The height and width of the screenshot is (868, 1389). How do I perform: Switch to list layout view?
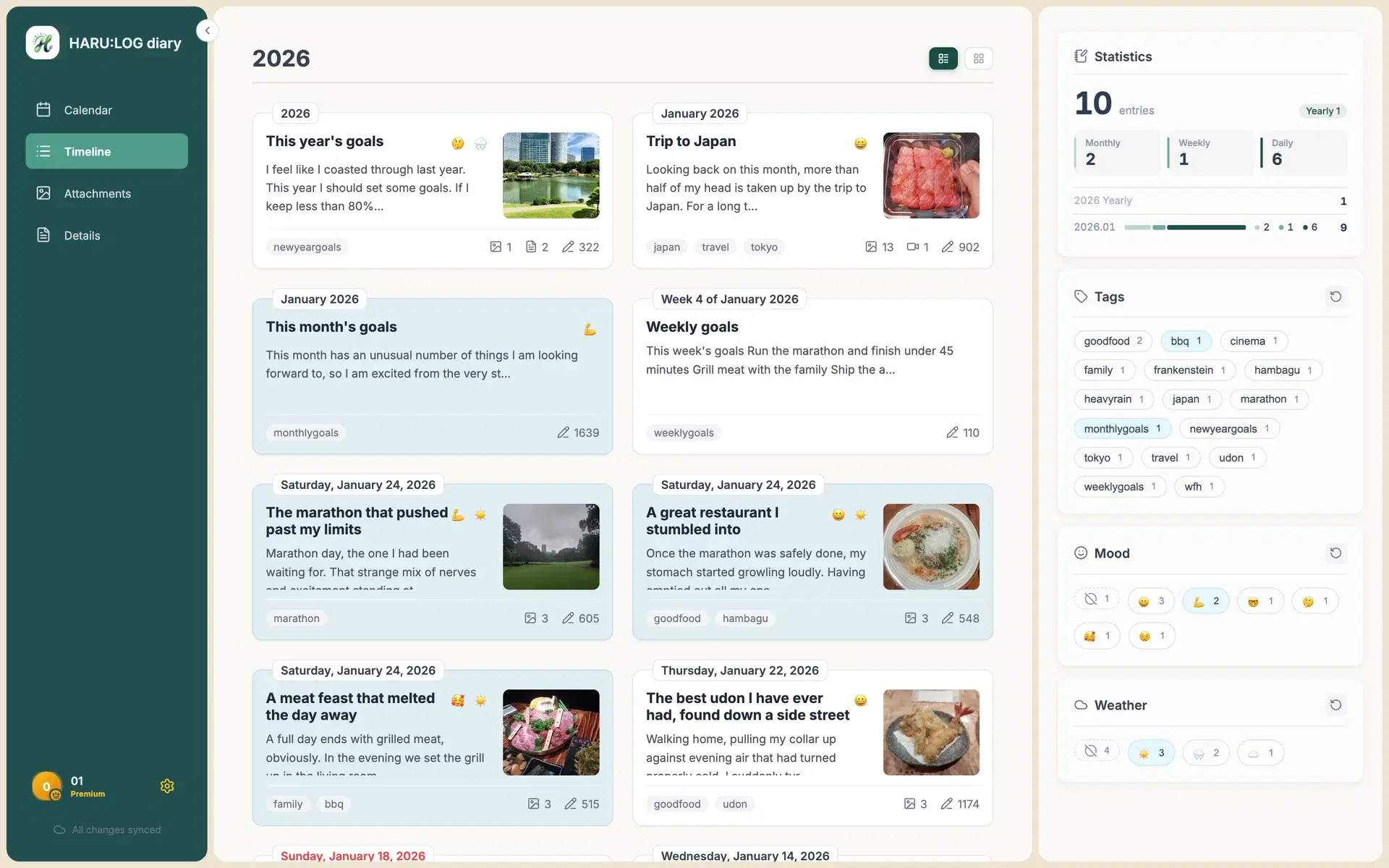pyautogui.click(x=943, y=59)
